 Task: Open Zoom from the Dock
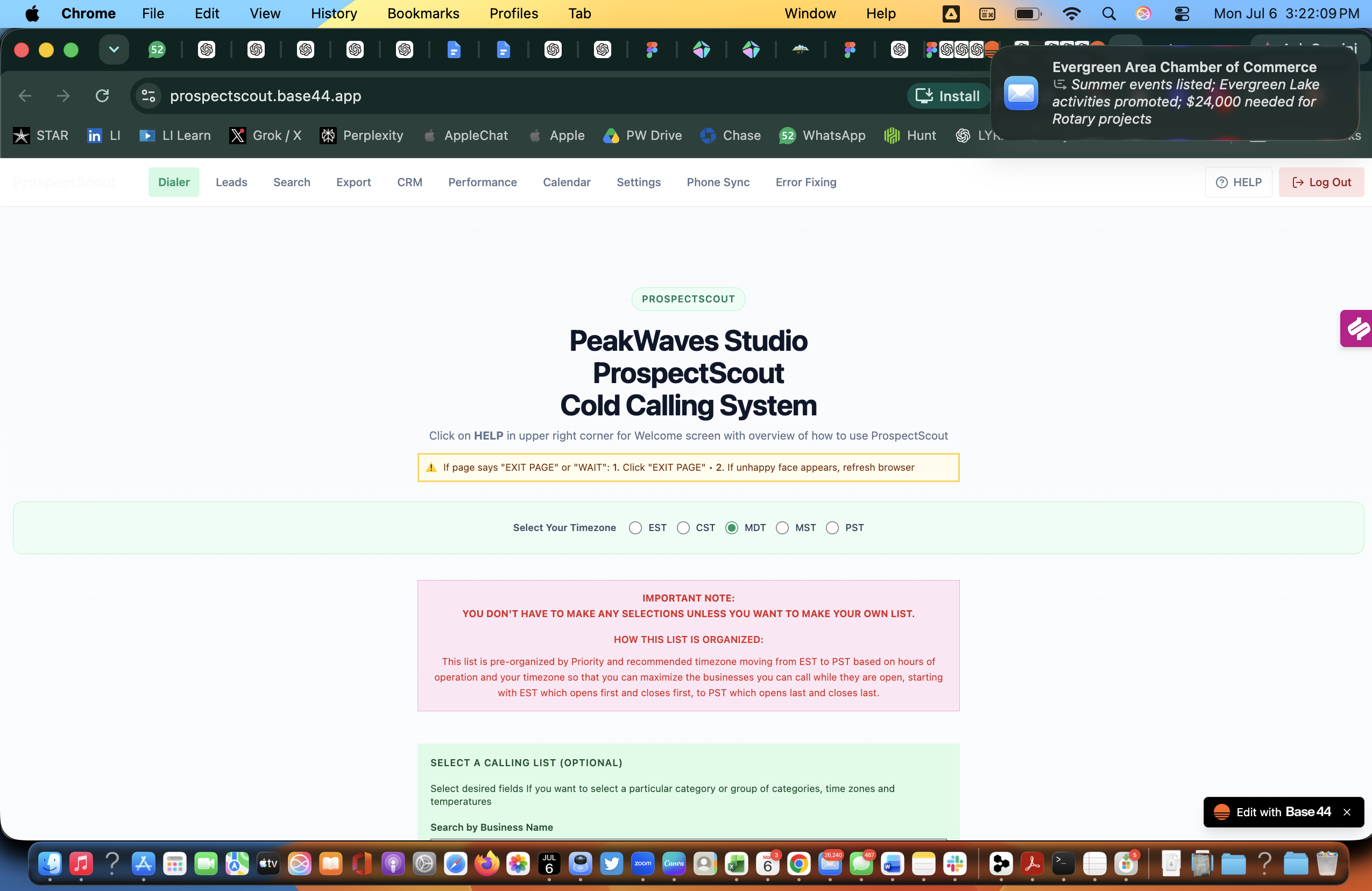tap(643, 864)
